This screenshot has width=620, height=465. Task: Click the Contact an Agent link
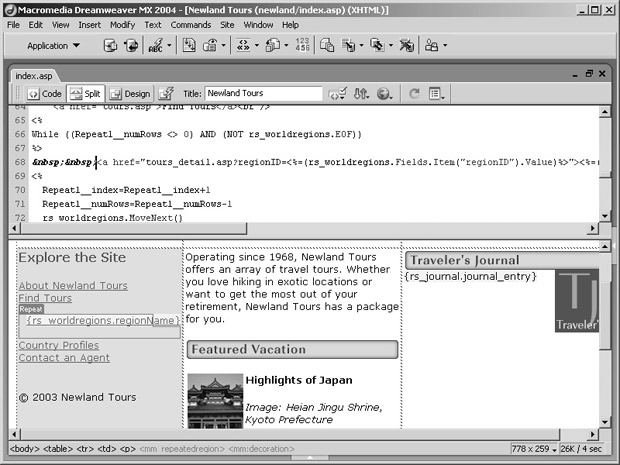click(64, 358)
